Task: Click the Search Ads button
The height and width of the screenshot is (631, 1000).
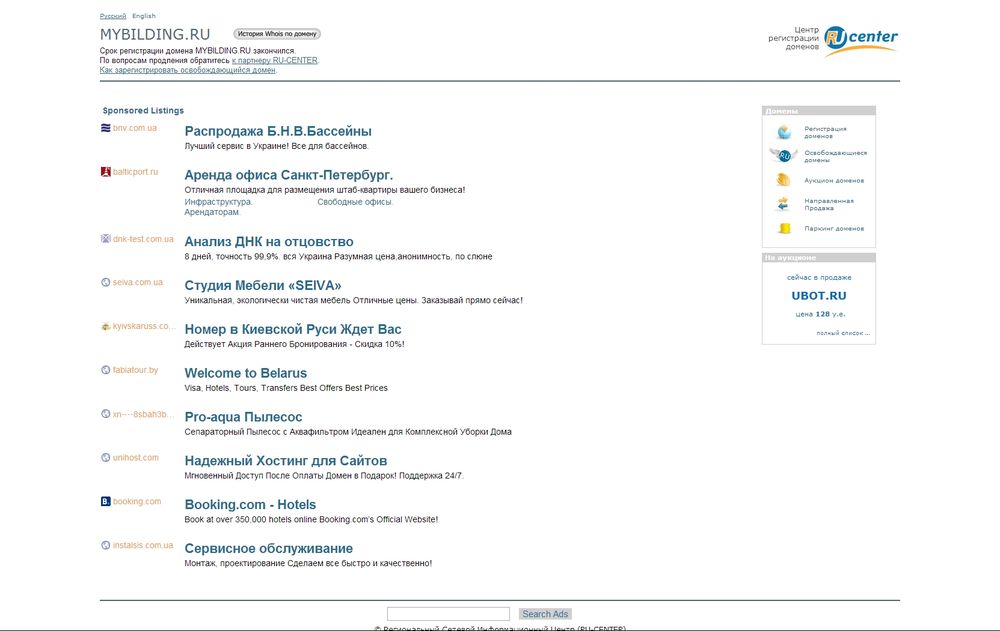Action: click(x=545, y=614)
